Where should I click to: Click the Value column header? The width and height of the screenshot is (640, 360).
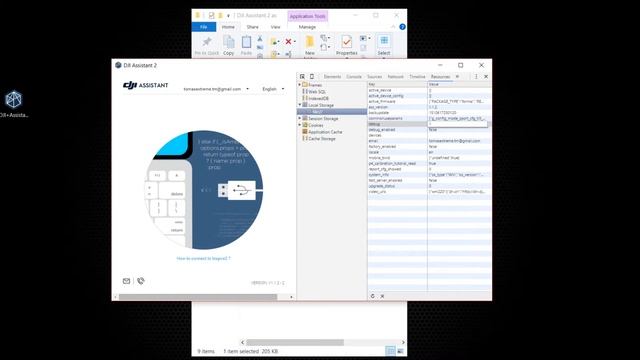[x=459, y=84]
